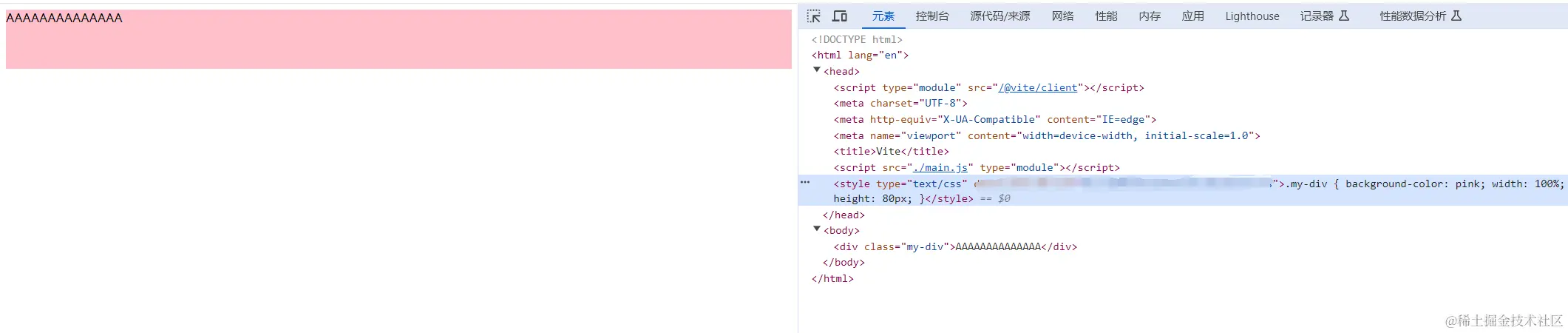
Task: Switch to the 网络 tab
Action: tap(1062, 16)
